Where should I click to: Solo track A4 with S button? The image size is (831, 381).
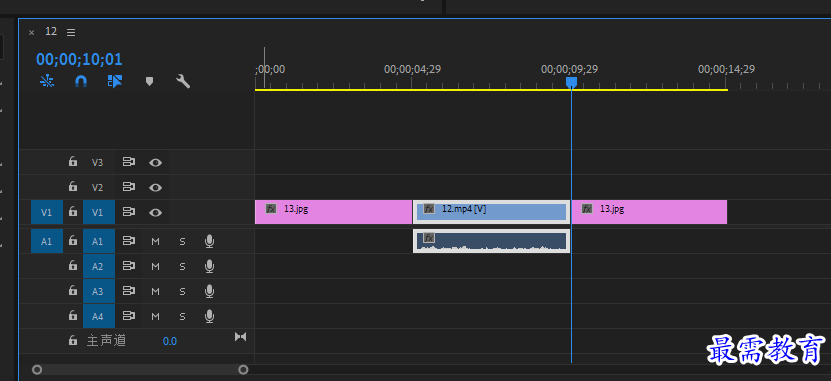[x=182, y=317]
